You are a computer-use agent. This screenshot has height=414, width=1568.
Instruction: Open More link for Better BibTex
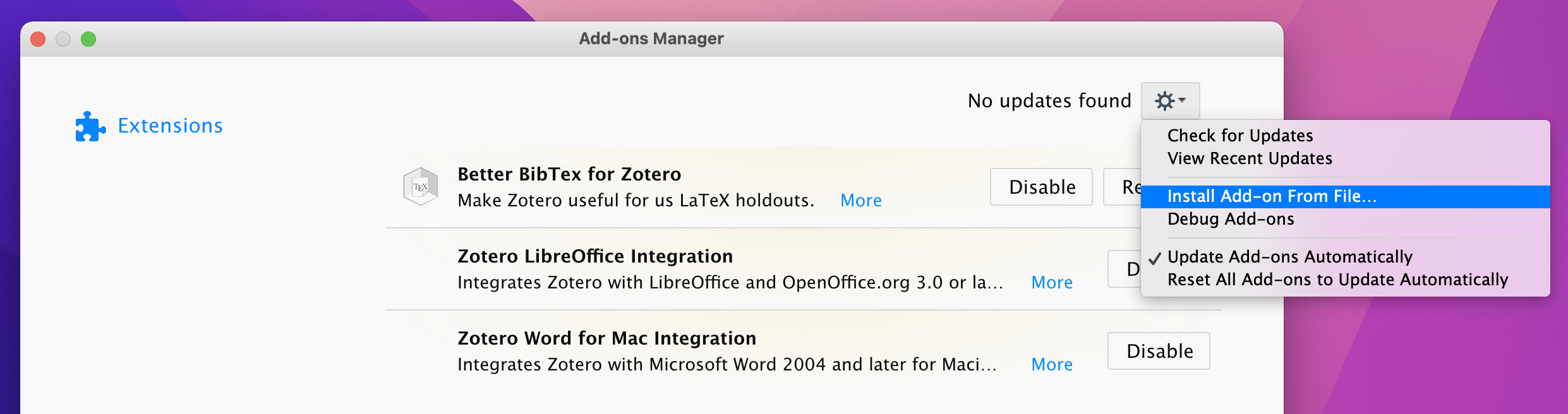pyautogui.click(x=860, y=201)
